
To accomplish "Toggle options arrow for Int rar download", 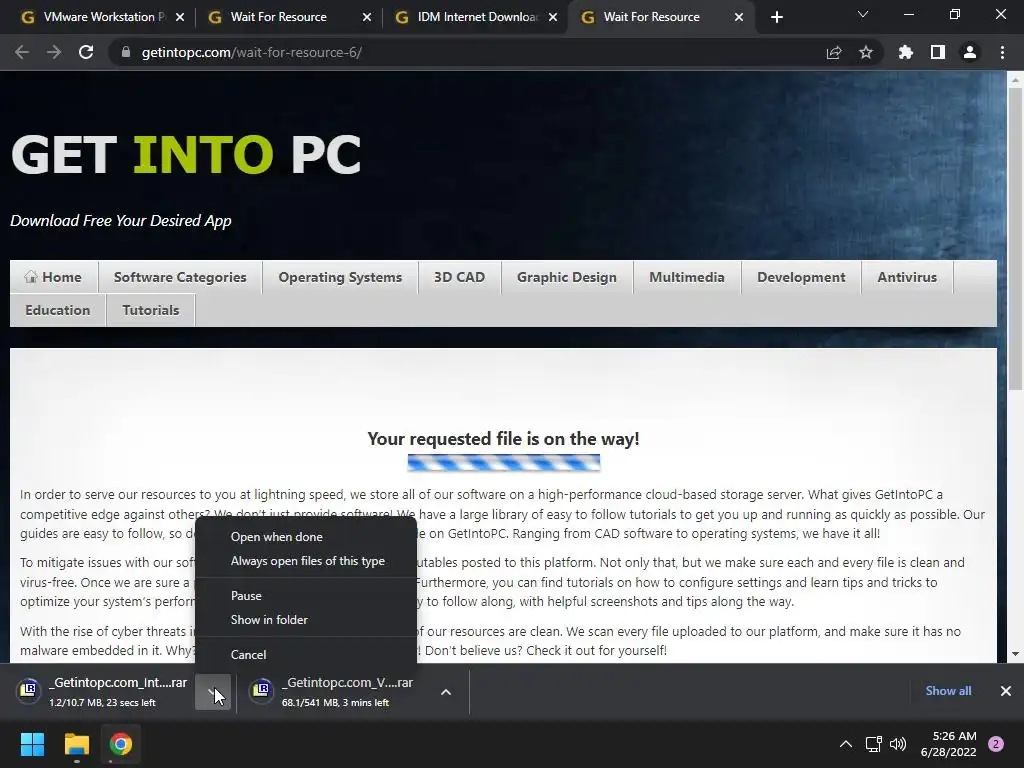I will [213, 692].
